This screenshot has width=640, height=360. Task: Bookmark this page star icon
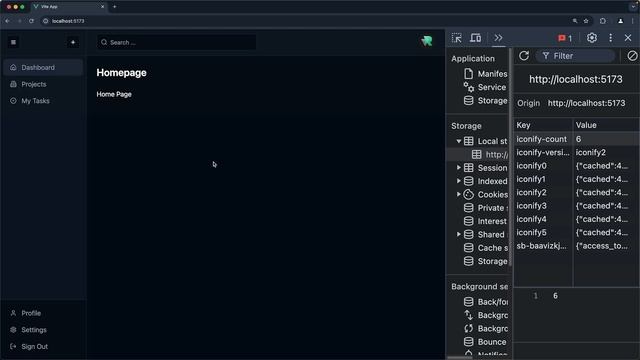(x=586, y=21)
